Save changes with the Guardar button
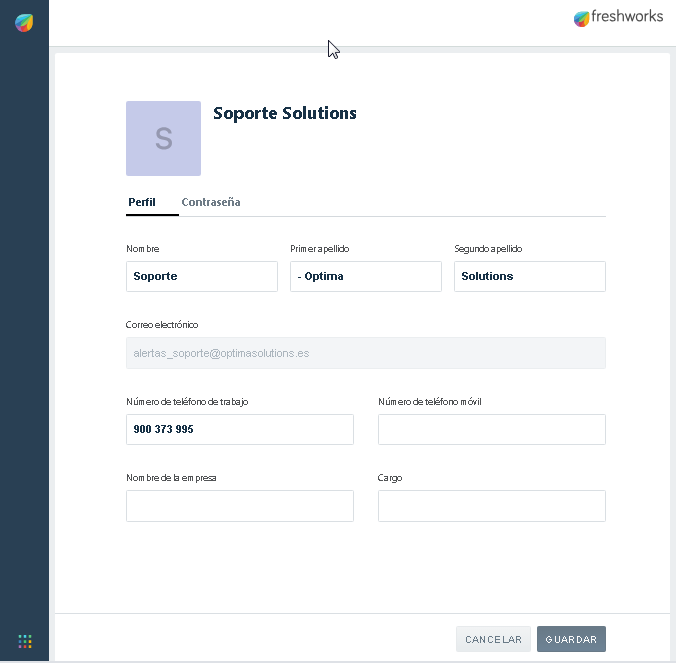This screenshot has width=676, height=663. [x=571, y=639]
